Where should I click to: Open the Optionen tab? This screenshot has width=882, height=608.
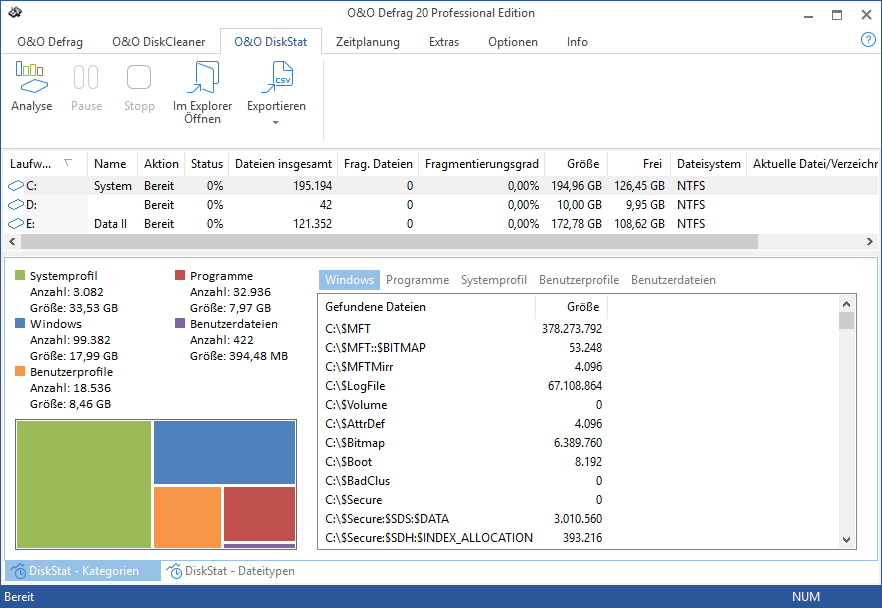[x=513, y=42]
